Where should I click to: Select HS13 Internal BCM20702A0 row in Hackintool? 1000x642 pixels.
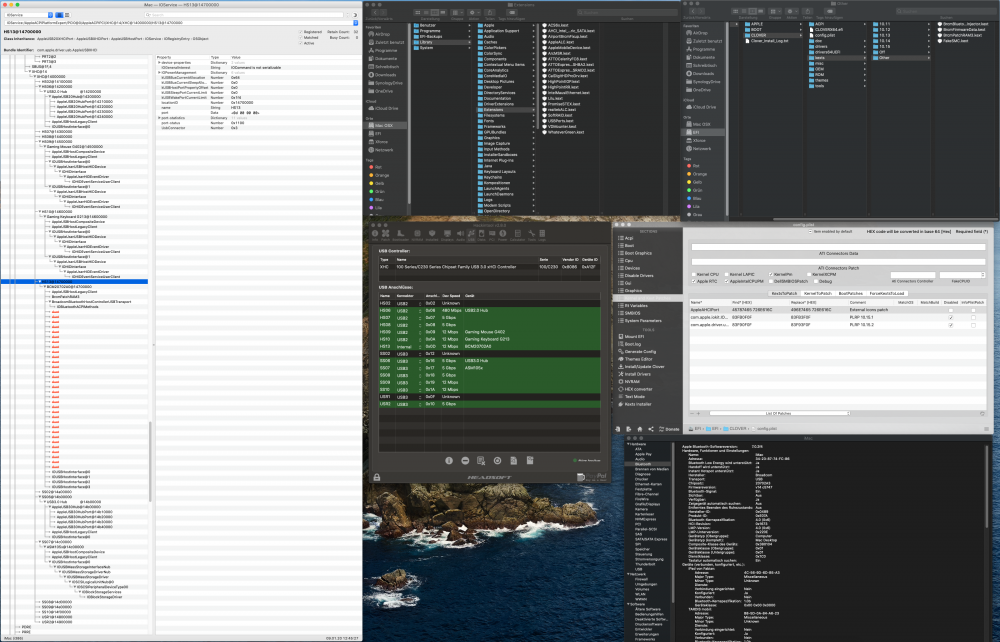coord(489,346)
